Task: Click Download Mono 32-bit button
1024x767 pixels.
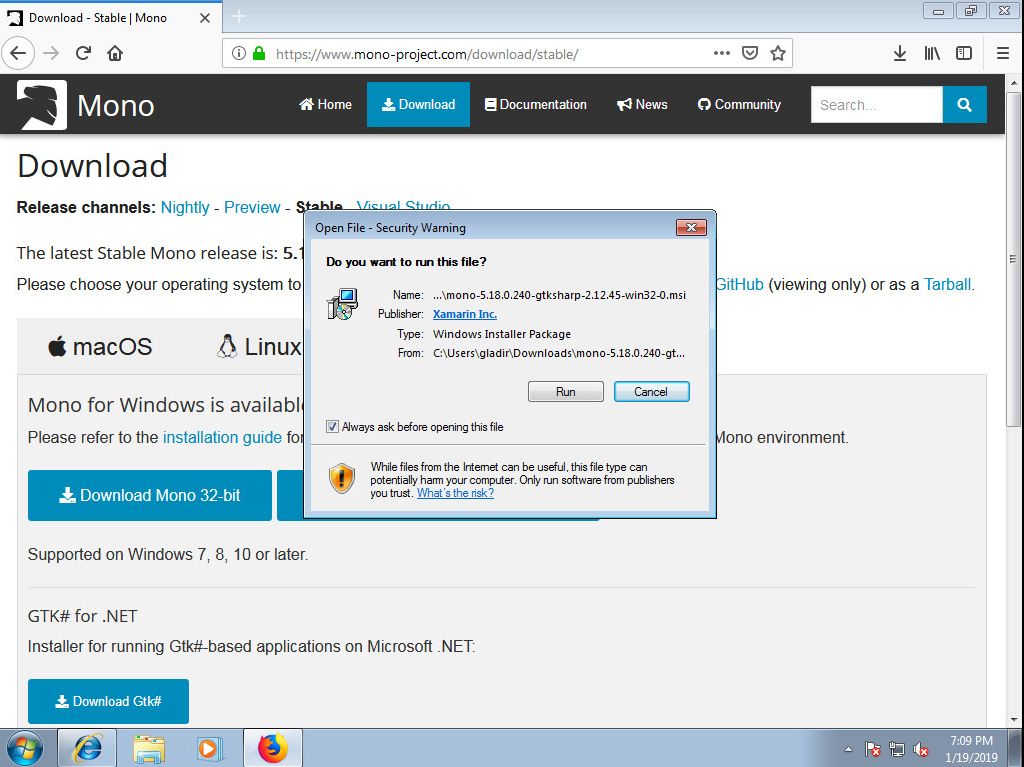Action: tap(150, 495)
